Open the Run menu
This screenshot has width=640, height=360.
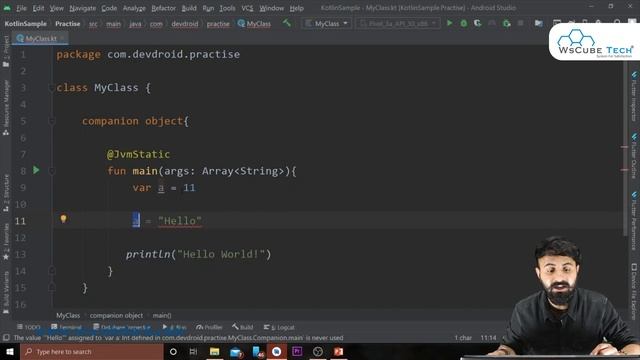(x=208, y=8)
